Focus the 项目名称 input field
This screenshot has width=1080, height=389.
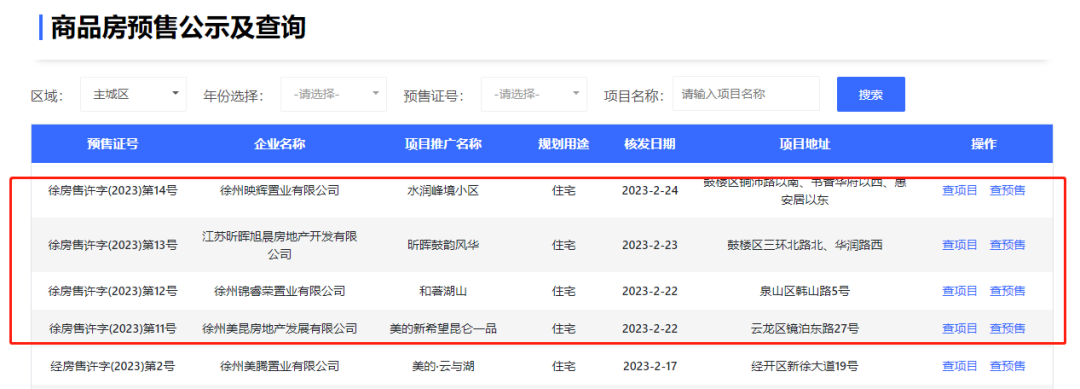coord(746,94)
